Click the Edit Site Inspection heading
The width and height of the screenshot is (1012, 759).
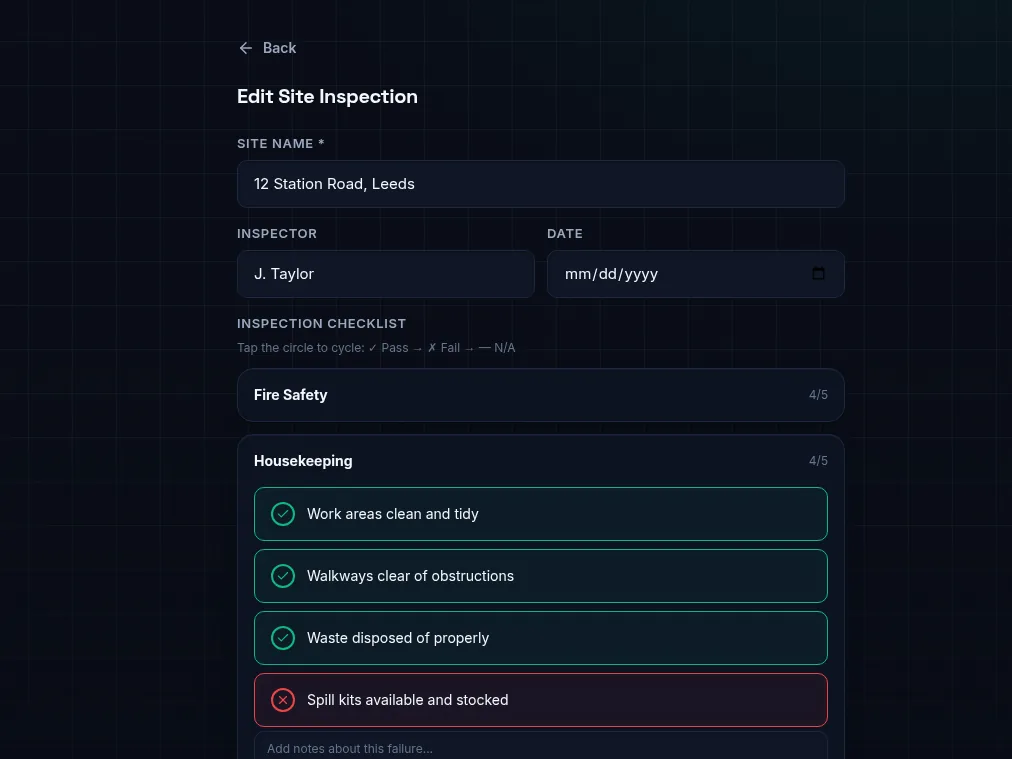[x=327, y=97]
